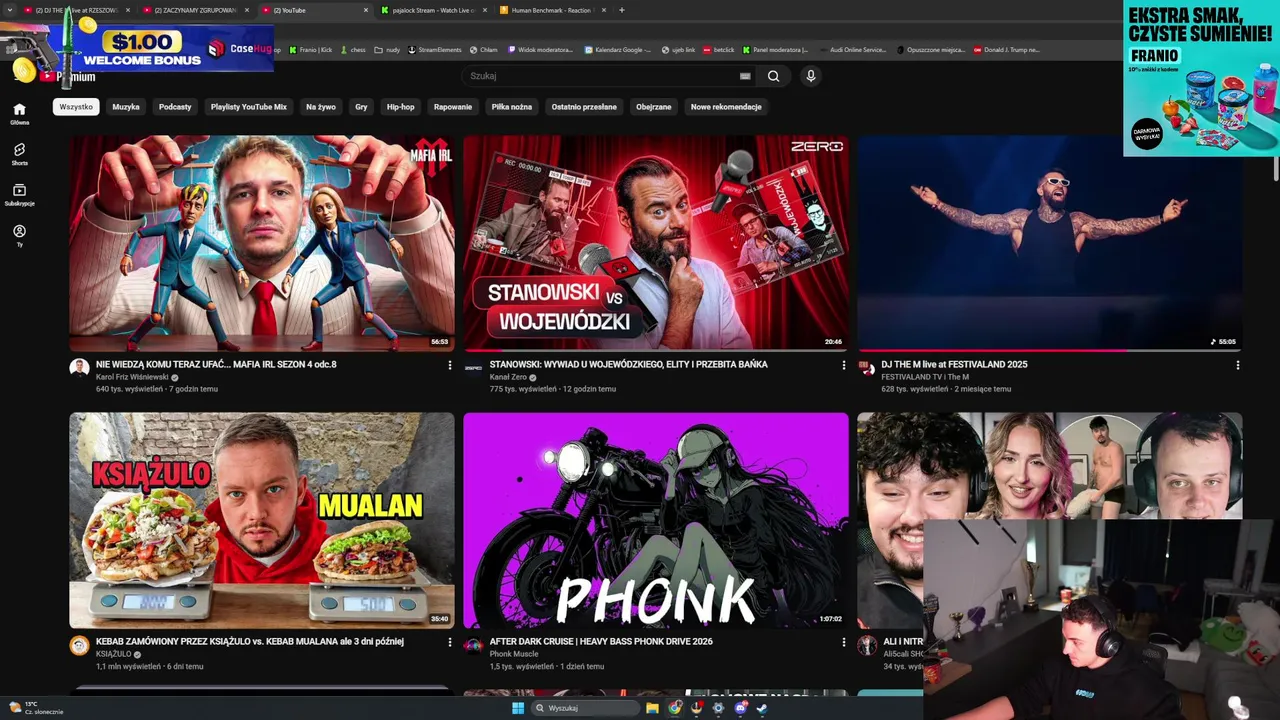Image resolution: width=1280 pixels, height=720 pixels.
Task: Open options menu for DJ THE M video
Action: point(1237,365)
